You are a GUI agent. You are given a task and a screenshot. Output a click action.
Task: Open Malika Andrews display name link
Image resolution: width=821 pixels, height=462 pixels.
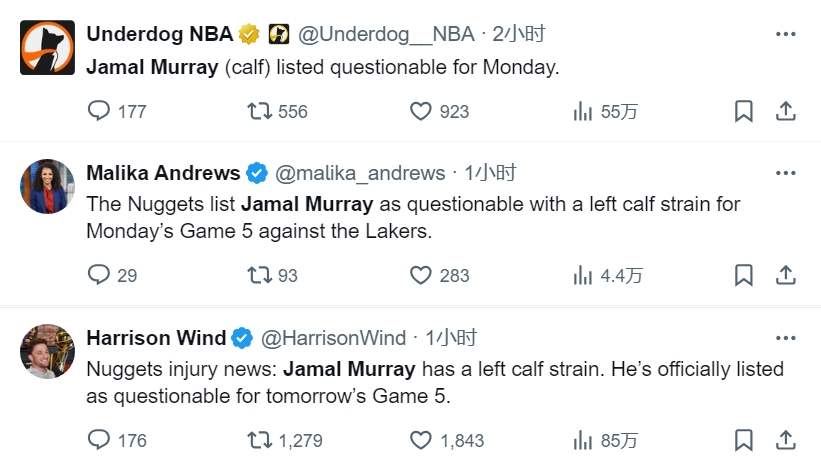[163, 173]
